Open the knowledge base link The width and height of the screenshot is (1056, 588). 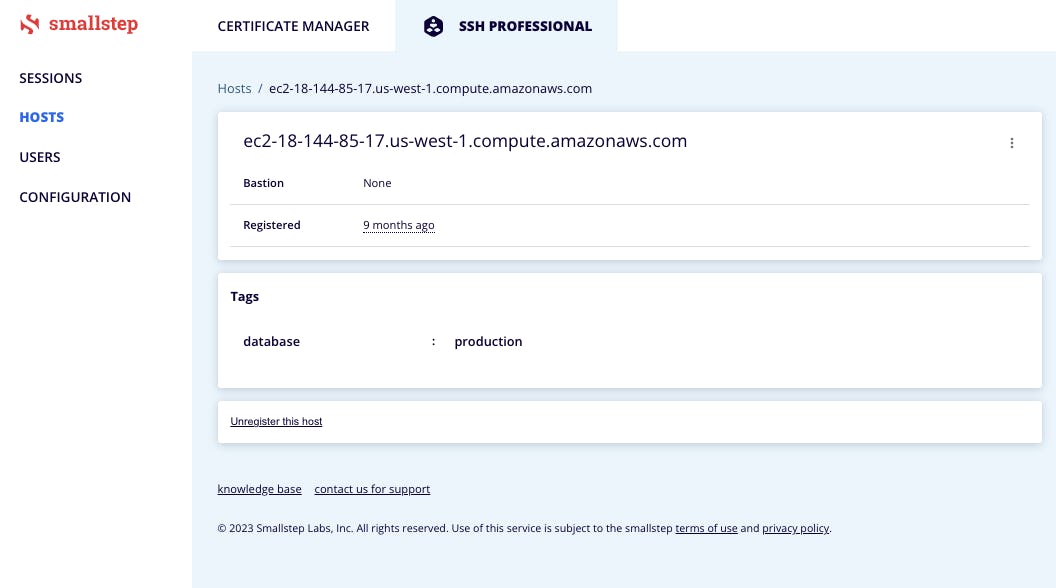pos(259,489)
